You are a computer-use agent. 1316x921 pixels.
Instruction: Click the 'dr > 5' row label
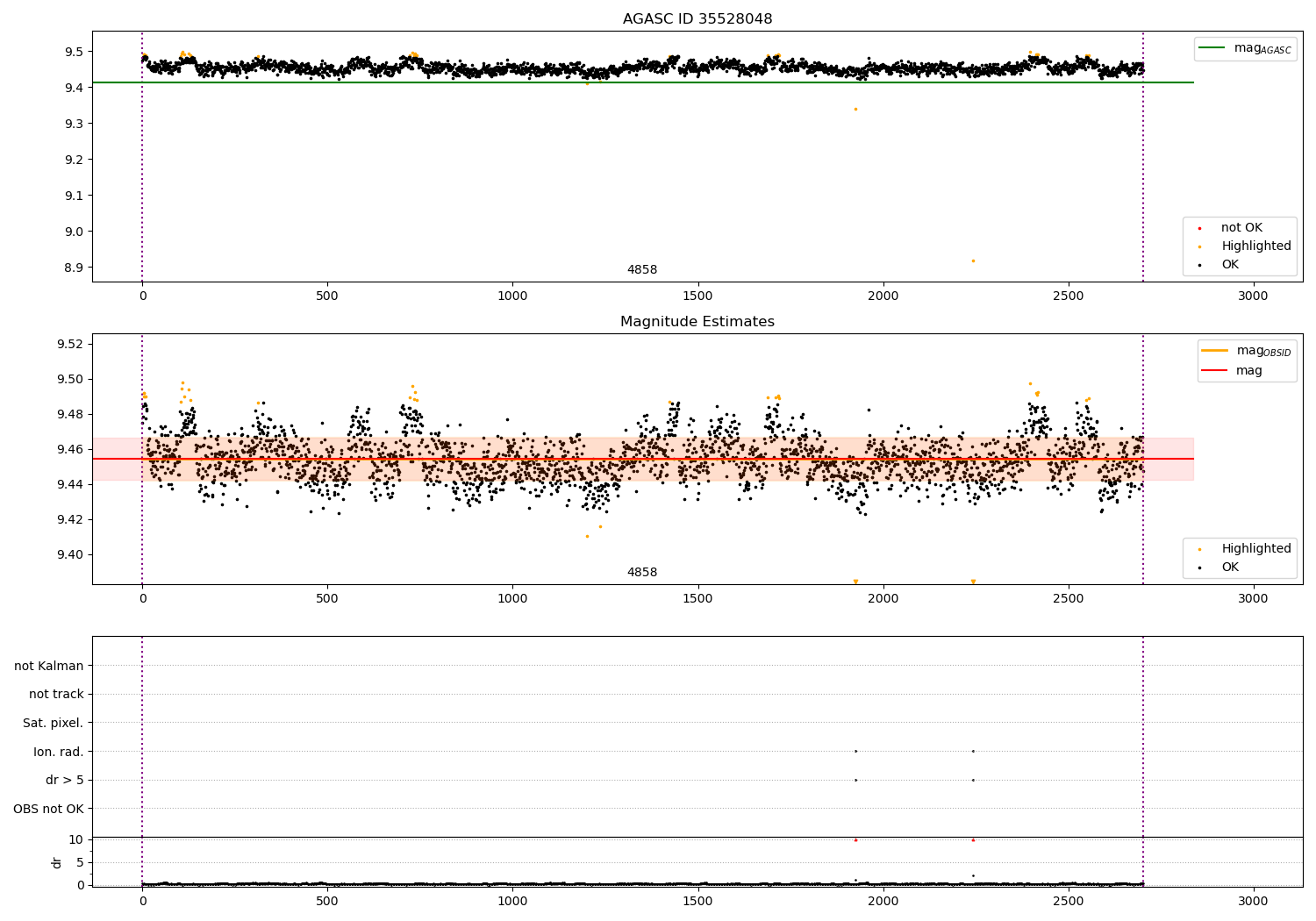click(65, 781)
